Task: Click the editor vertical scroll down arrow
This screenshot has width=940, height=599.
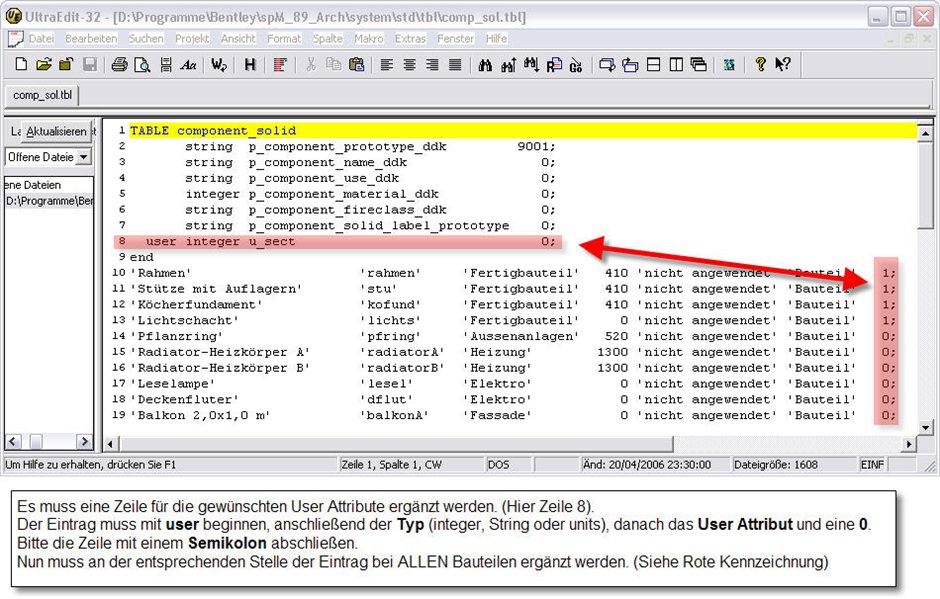Action: pyautogui.click(x=925, y=428)
